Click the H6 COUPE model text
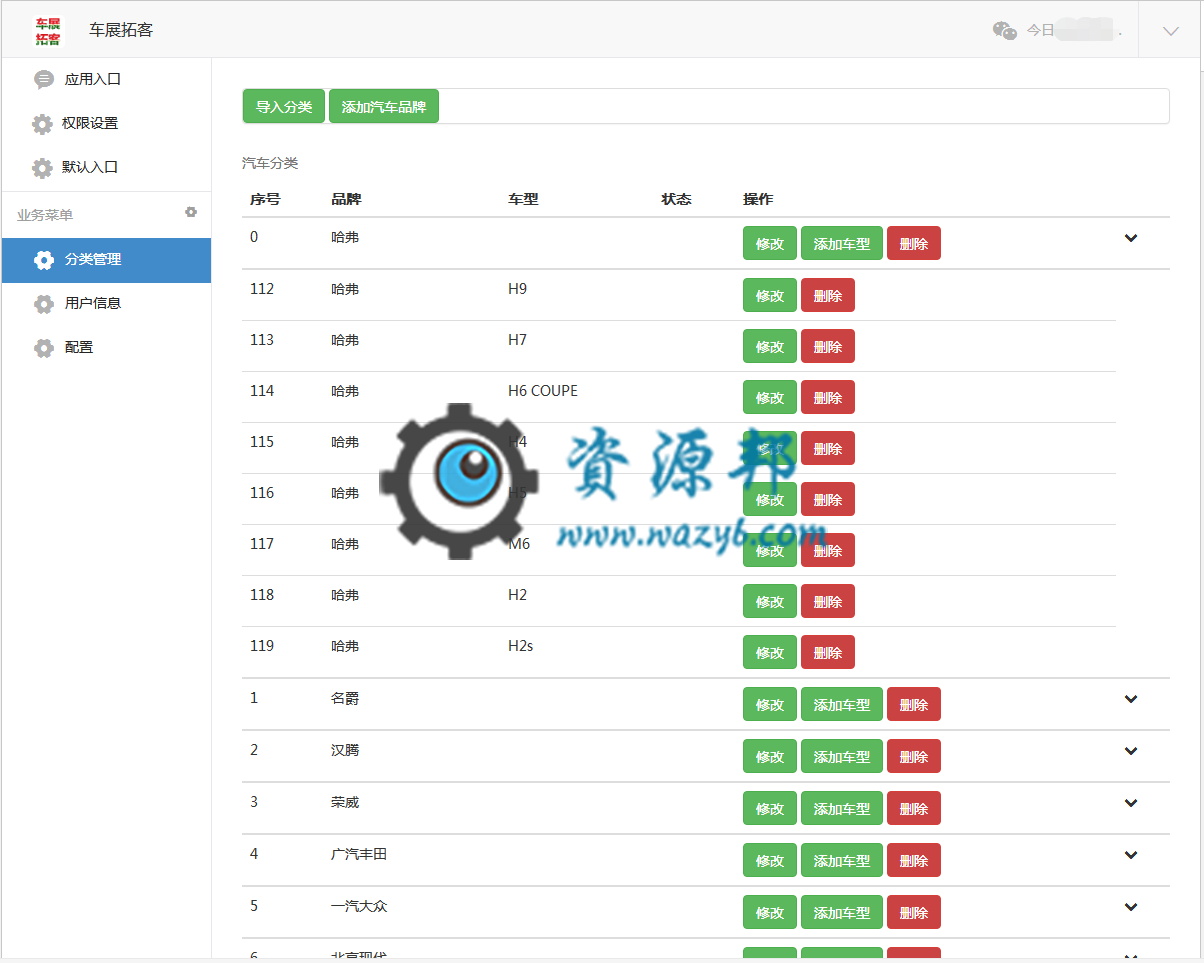This screenshot has width=1204, height=963. click(x=543, y=391)
